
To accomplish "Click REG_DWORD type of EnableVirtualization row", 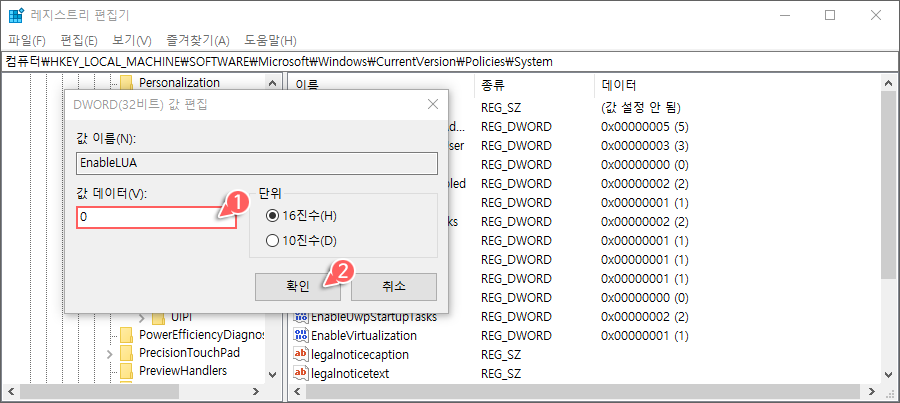I will coord(516,335).
